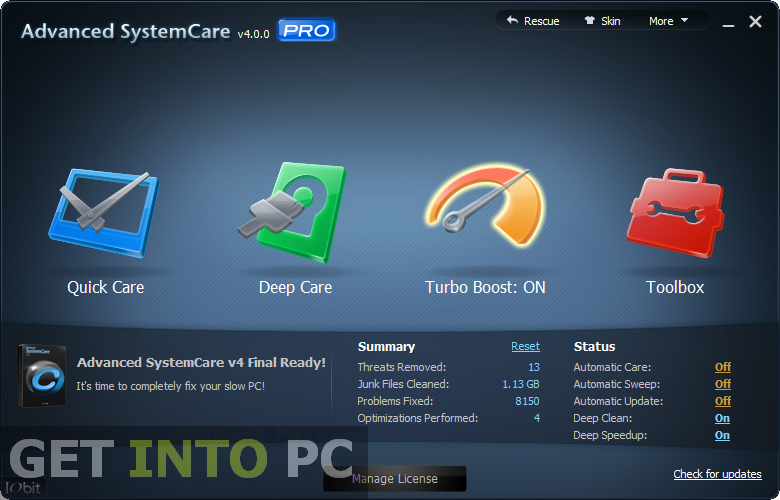Screen dimensions: 780x500
Task: Click 'Advanced SystemCare v4 Final Ready!' headline
Action: tap(201, 363)
